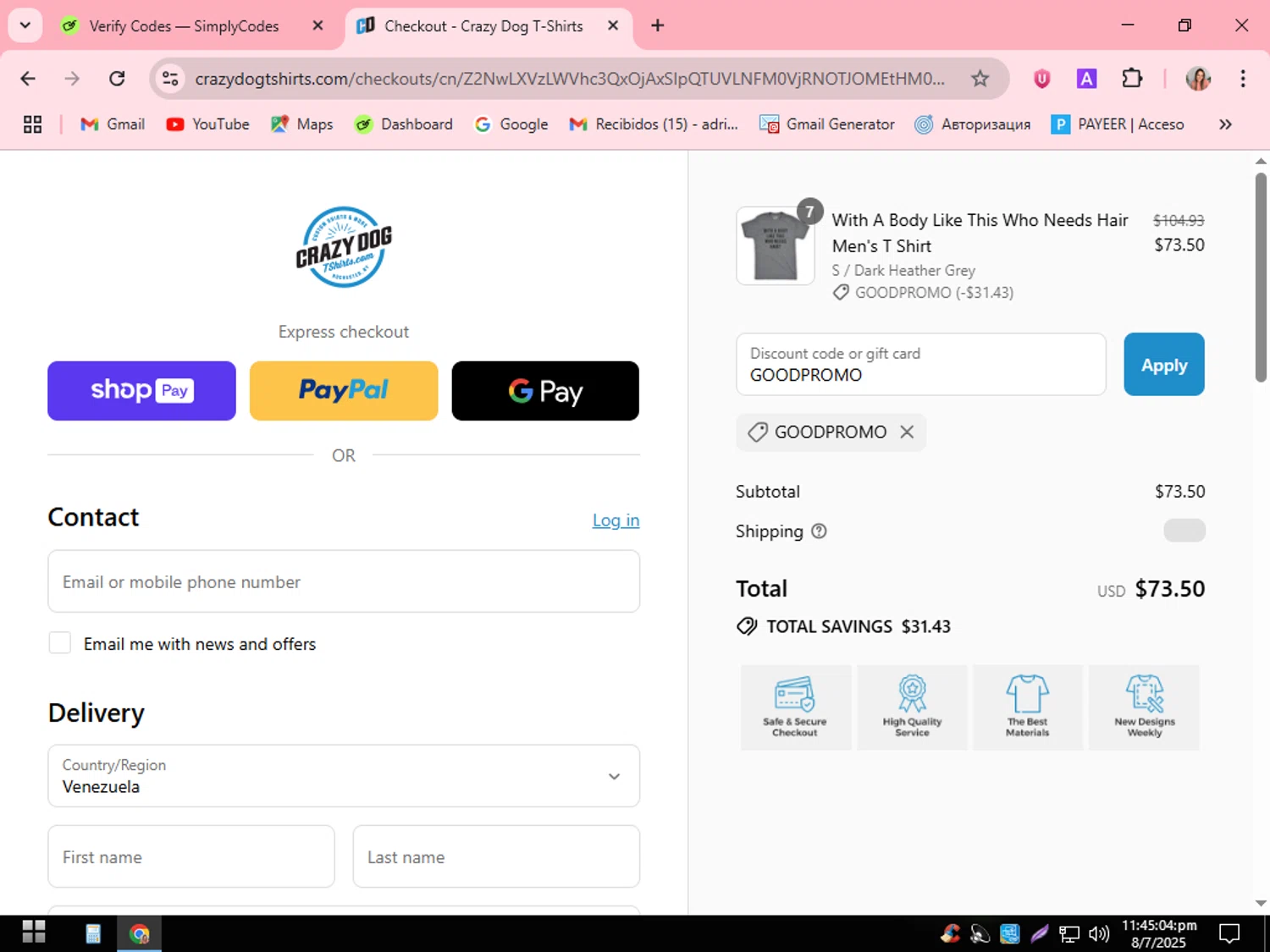Viewport: 1270px width, 952px height.
Task: Open the tab search dropdown arrow
Action: pyautogui.click(x=25, y=25)
